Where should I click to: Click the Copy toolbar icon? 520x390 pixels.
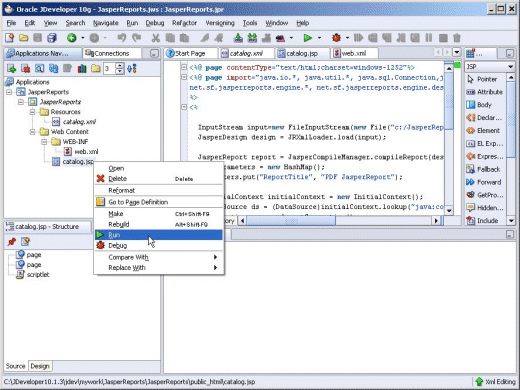pyautogui.click(x=170, y=38)
